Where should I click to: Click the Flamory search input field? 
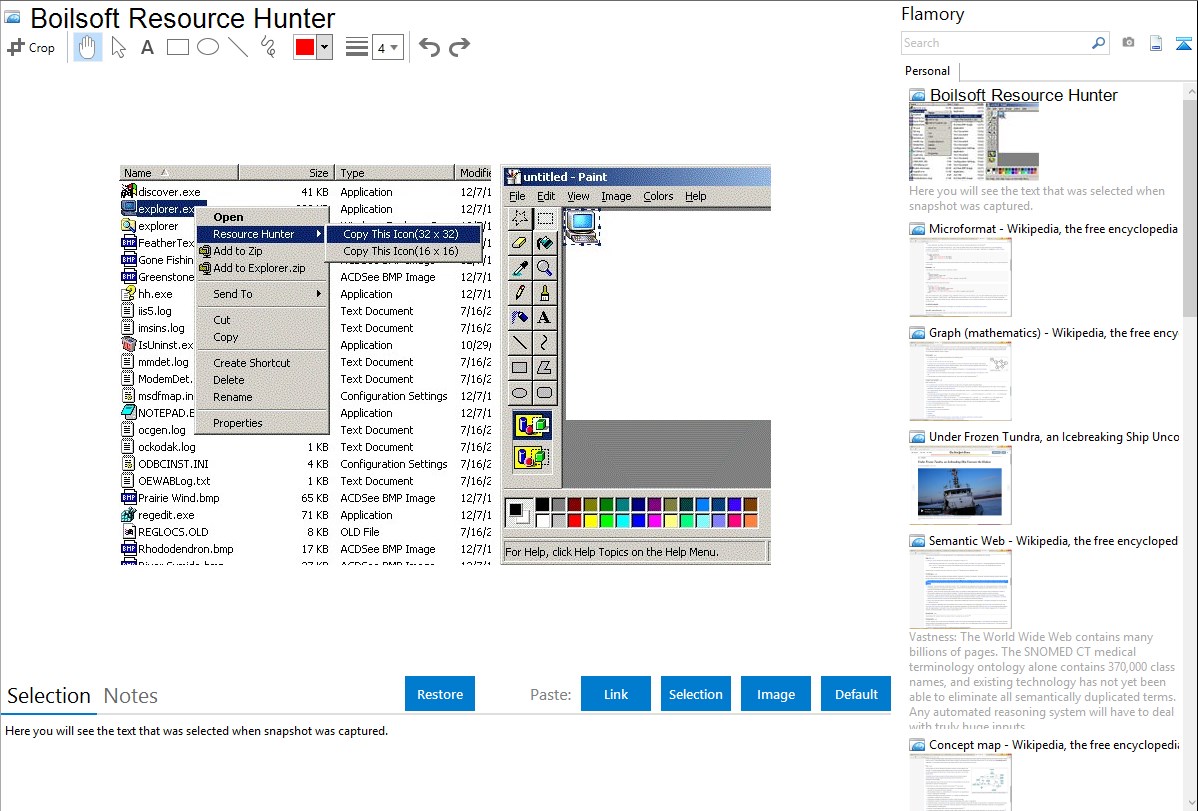pos(995,43)
